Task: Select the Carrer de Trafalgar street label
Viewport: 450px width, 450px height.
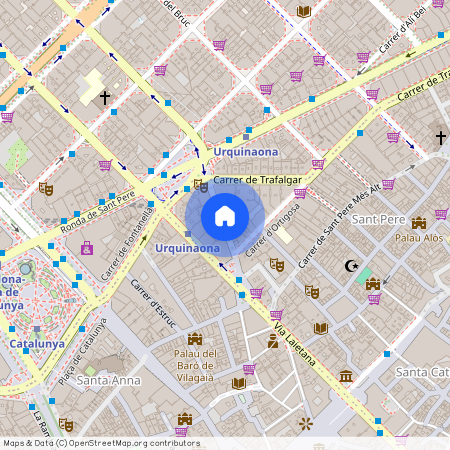Action: click(257, 180)
